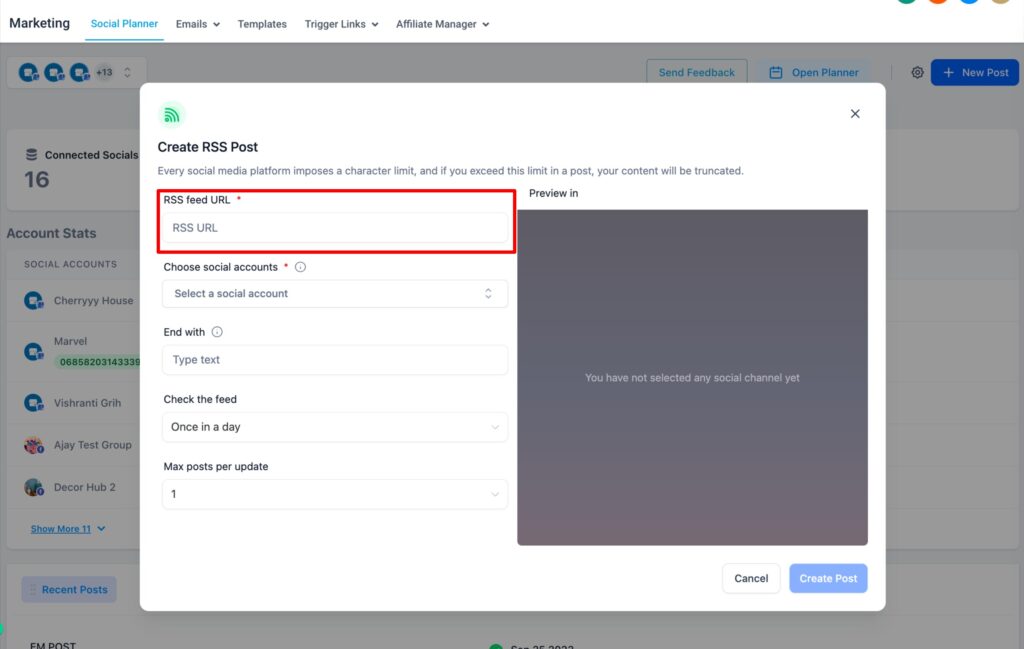Click Decor Hub 2 account name
1024x649 pixels.
pos(85,487)
